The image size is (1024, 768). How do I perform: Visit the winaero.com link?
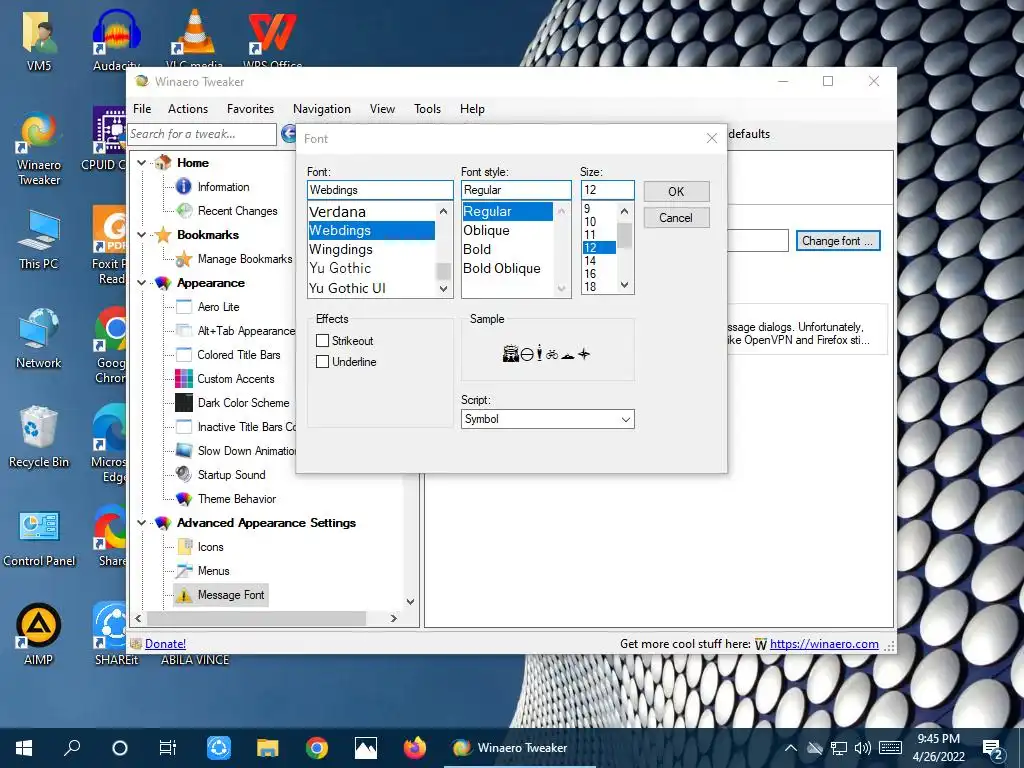(x=824, y=644)
